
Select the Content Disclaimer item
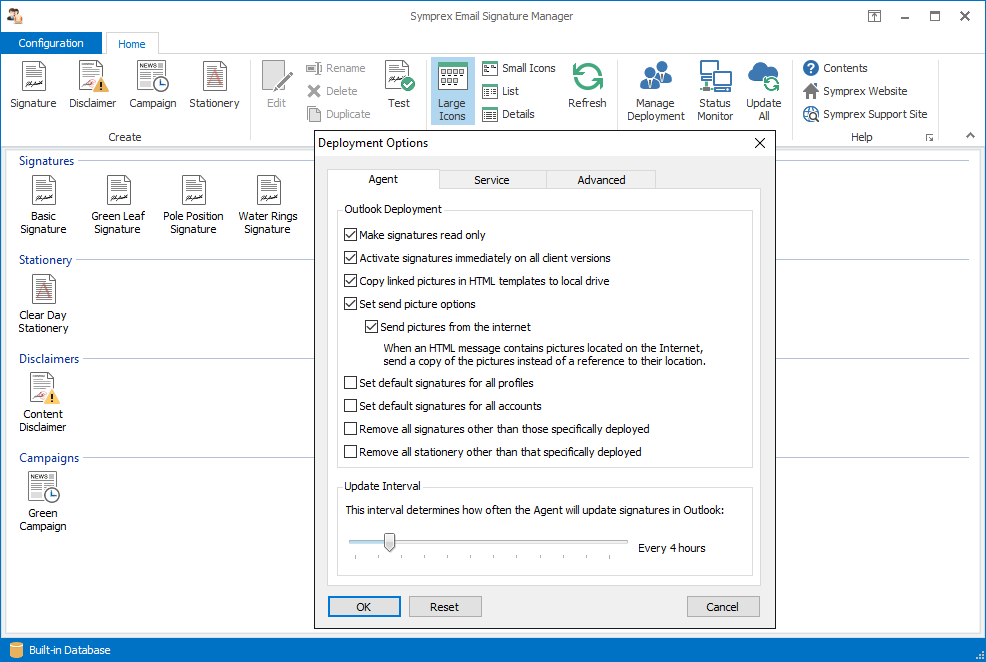click(x=43, y=403)
